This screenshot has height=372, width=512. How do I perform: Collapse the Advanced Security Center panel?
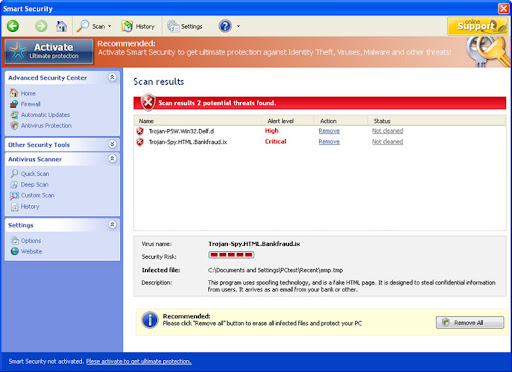tap(112, 77)
